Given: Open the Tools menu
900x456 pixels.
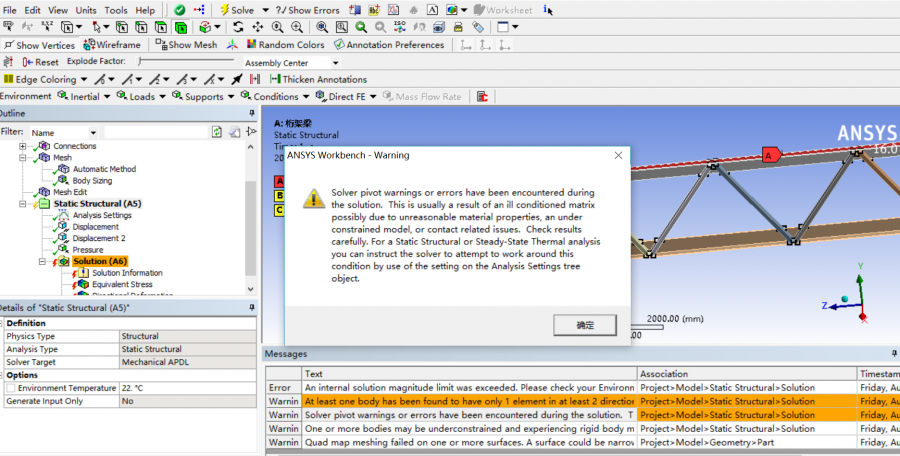Looking at the screenshot, I should click(x=116, y=10).
